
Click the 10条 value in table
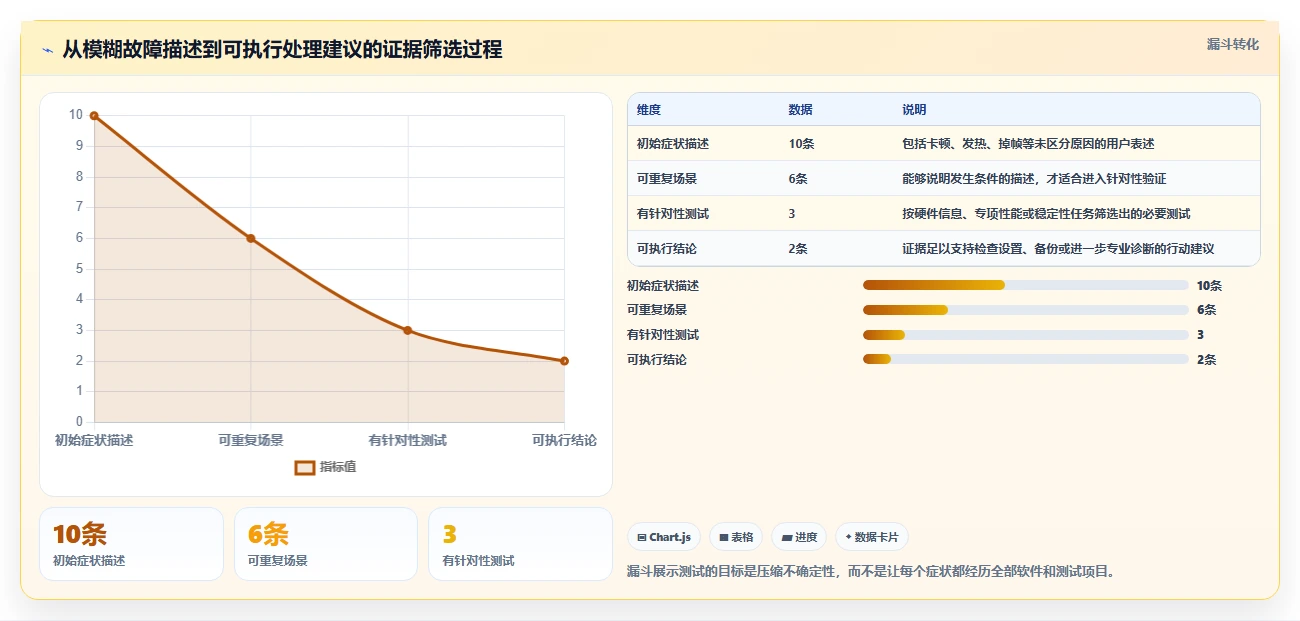[x=801, y=144]
